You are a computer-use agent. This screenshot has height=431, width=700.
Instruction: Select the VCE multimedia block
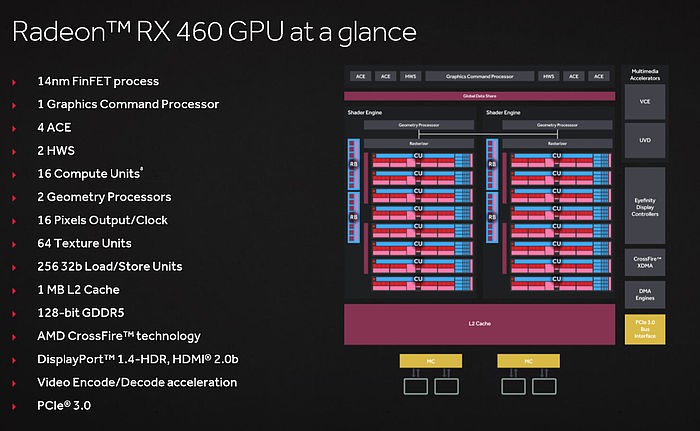click(645, 102)
